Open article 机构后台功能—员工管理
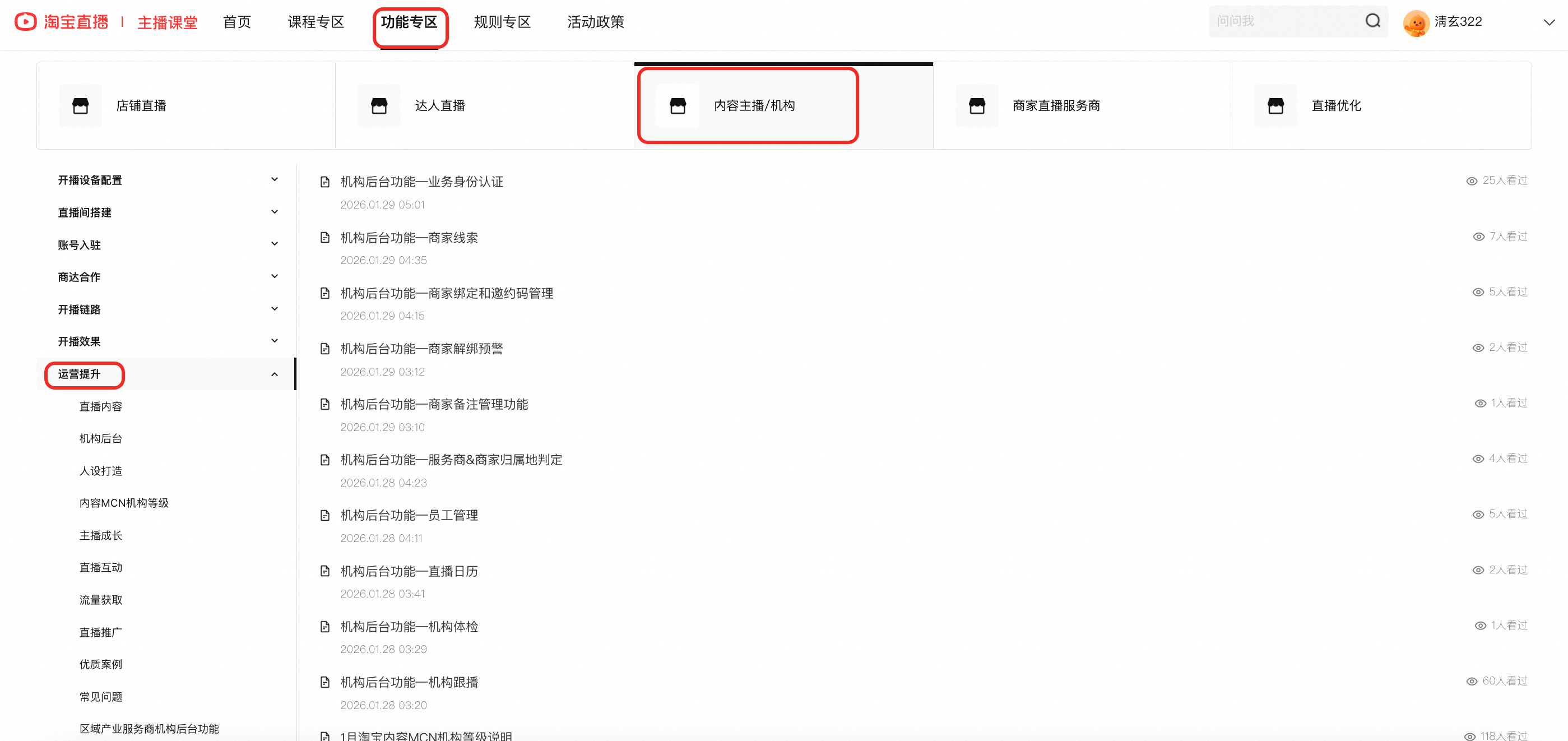The image size is (1568, 741). 409,515
